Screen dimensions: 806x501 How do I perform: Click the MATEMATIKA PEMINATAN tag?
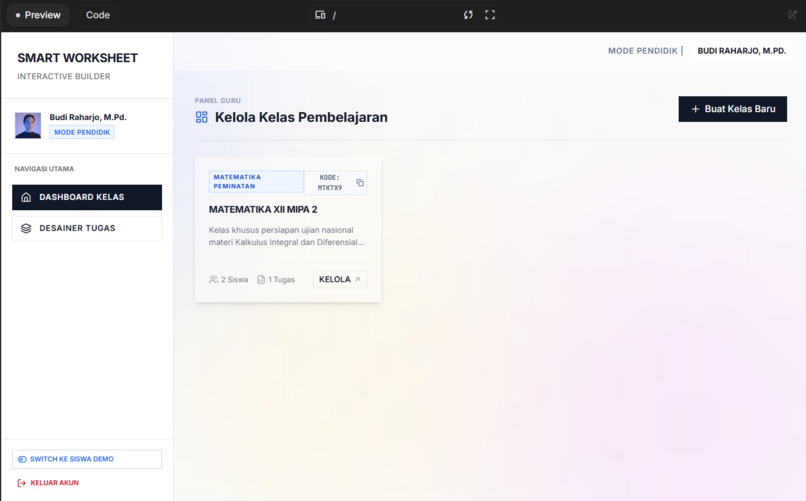pyautogui.click(x=257, y=181)
